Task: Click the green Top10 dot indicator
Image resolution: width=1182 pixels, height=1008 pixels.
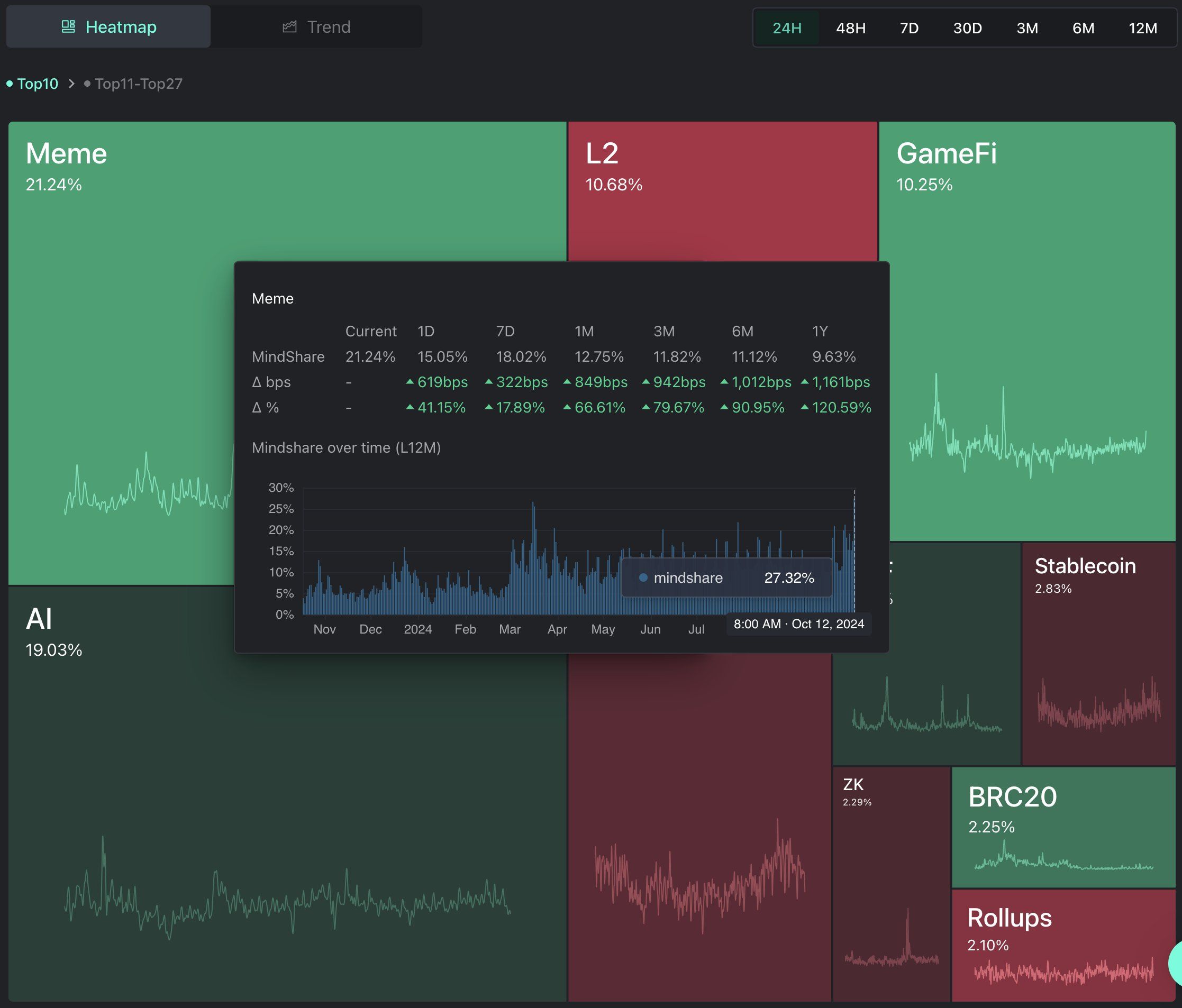Action: [9, 84]
